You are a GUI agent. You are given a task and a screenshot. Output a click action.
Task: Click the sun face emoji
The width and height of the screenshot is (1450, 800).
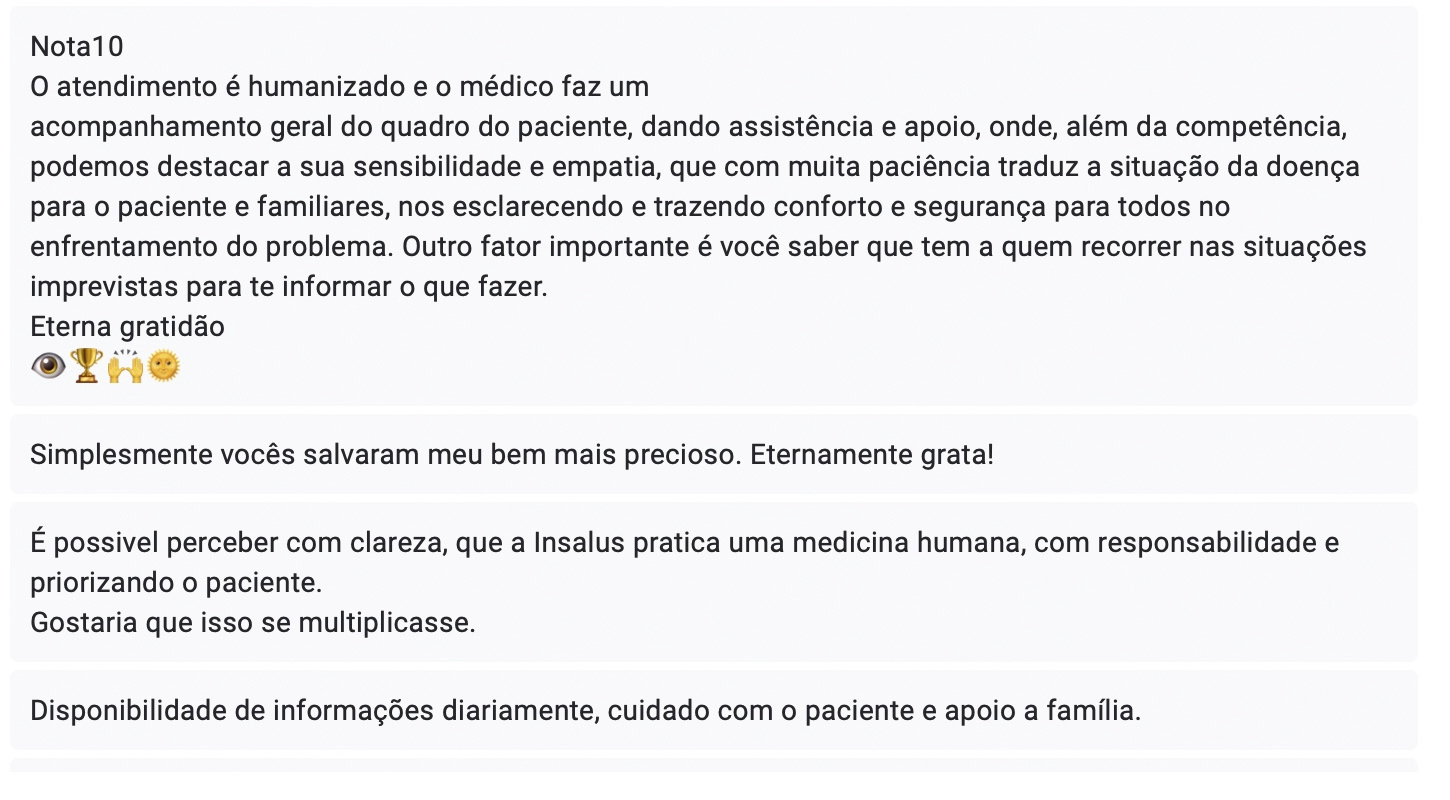click(x=163, y=367)
